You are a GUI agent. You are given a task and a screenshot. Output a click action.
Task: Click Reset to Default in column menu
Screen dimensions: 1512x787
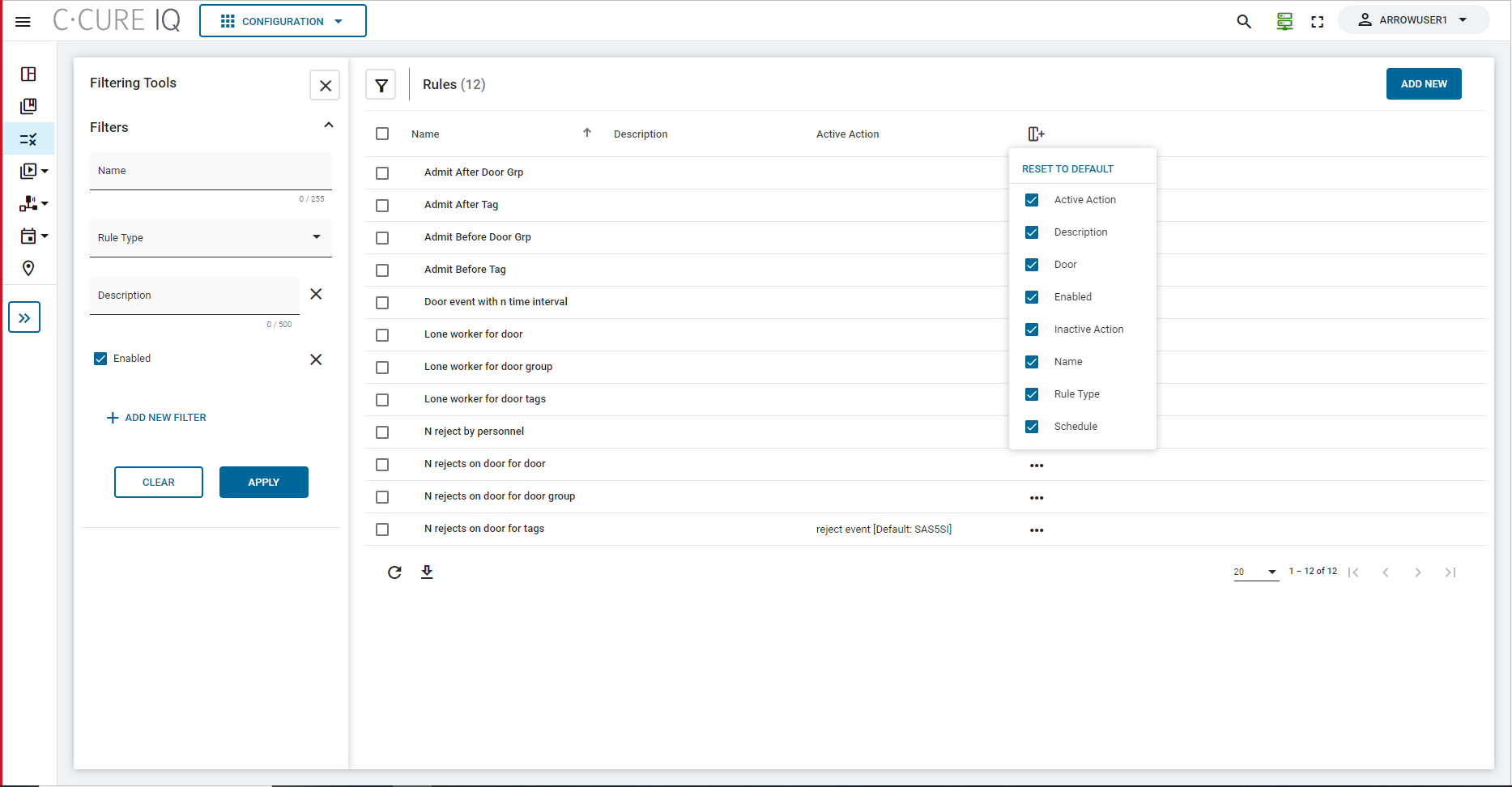tap(1067, 169)
